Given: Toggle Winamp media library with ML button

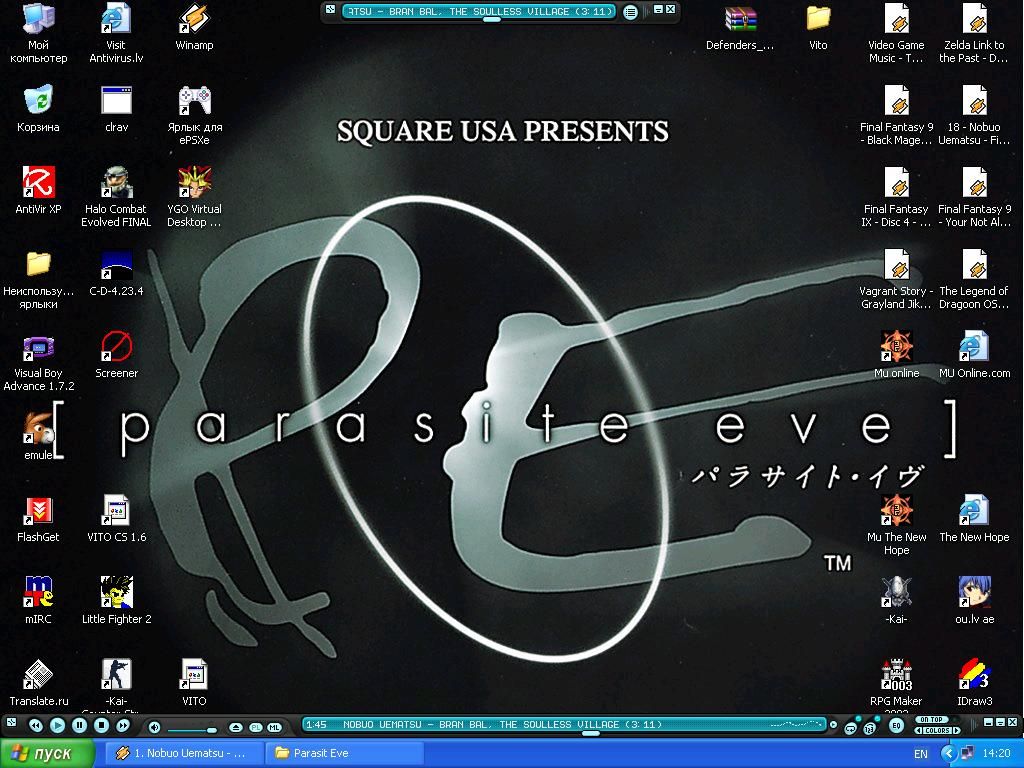Looking at the screenshot, I should [274, 728].
